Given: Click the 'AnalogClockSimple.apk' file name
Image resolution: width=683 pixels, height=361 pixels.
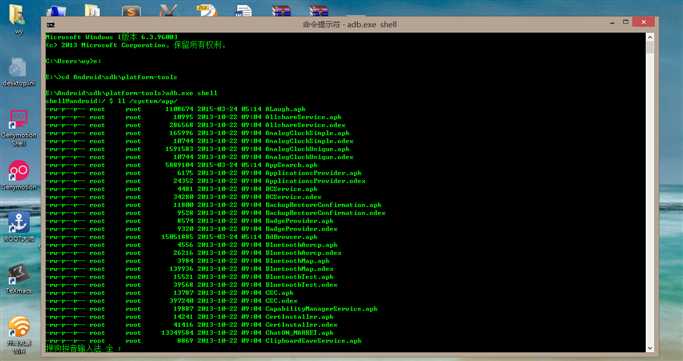Looking at the screenshot, I should pos(307,133).
